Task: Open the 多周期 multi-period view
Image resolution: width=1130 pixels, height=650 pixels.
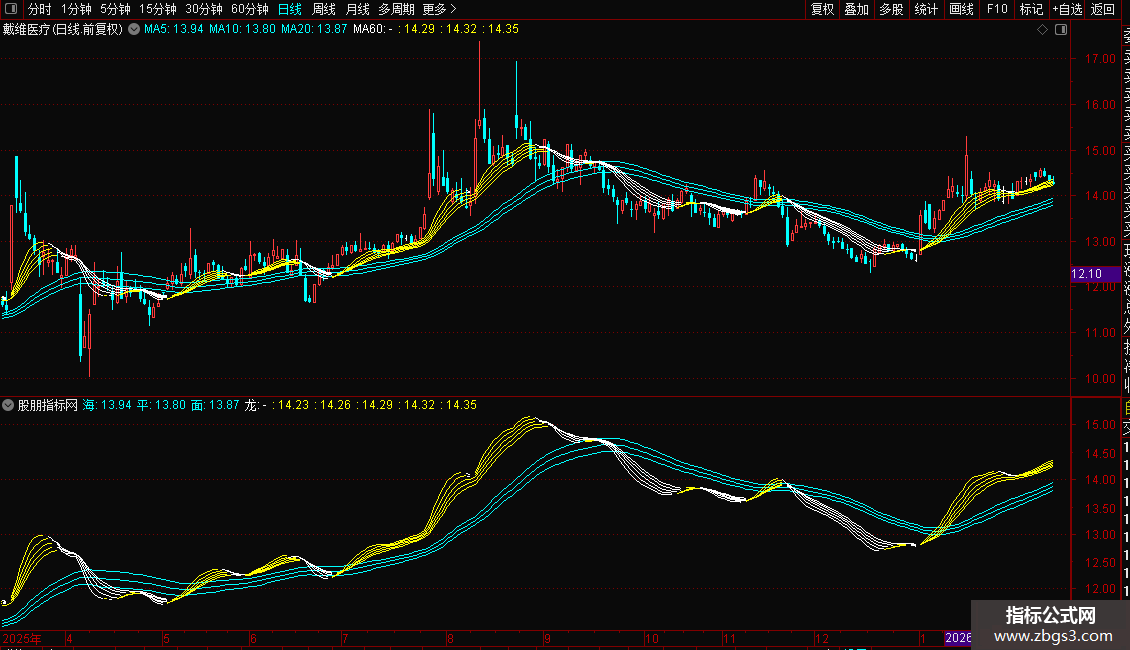Action: (x=396, y=9)
